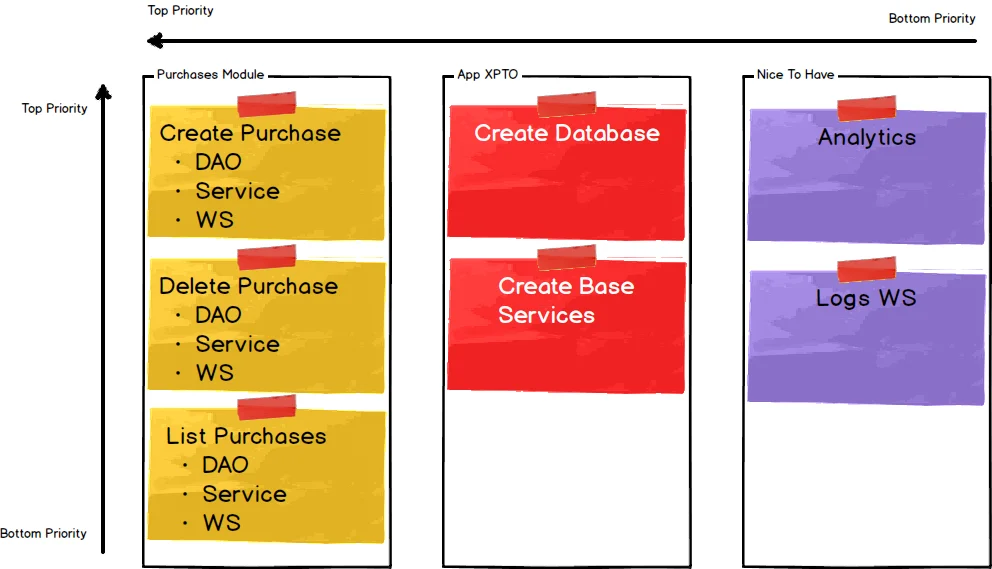Click the Service bullet under Delete Purchase
Viewport: 992px width, 569px height.
click(x=237, y=344)
